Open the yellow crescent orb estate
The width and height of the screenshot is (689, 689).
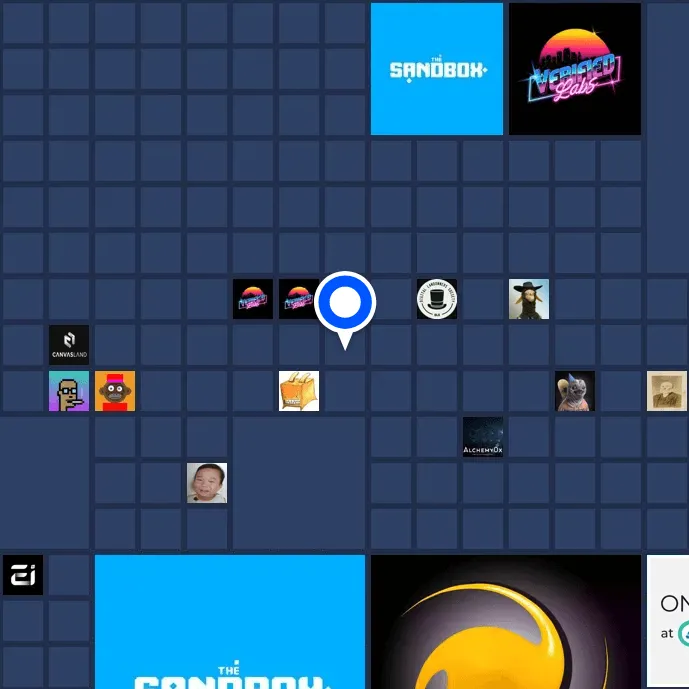coord(506,622)
